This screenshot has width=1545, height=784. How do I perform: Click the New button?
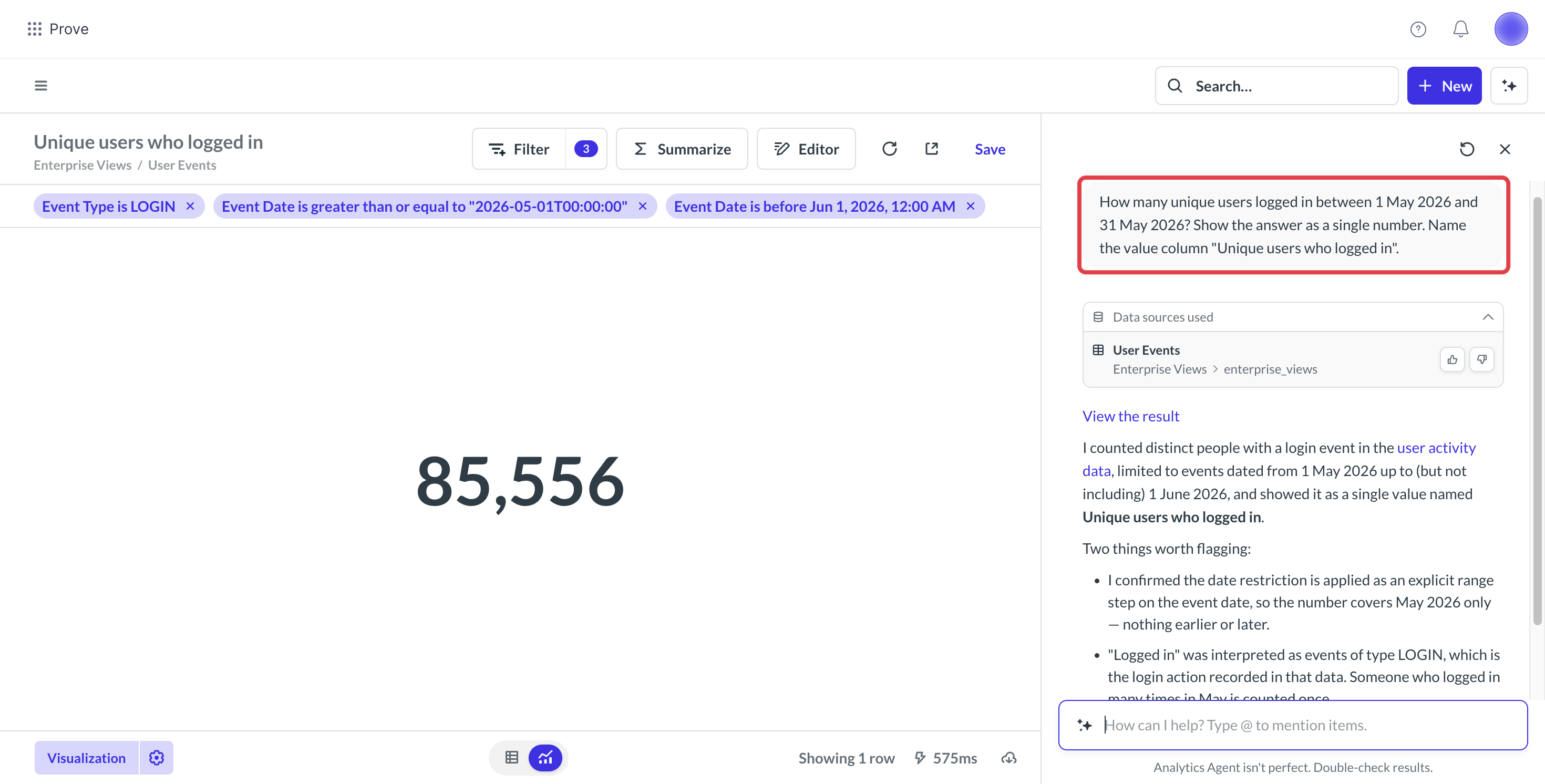click(x=1444, y=86)
